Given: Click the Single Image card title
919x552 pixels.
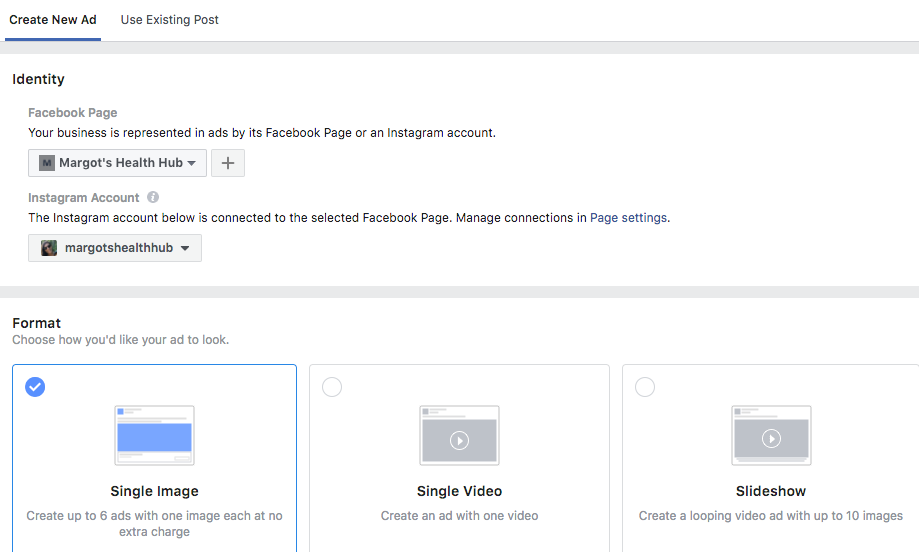Looking at the screenshot, I should pyautogui.click(x=155, y=491).
